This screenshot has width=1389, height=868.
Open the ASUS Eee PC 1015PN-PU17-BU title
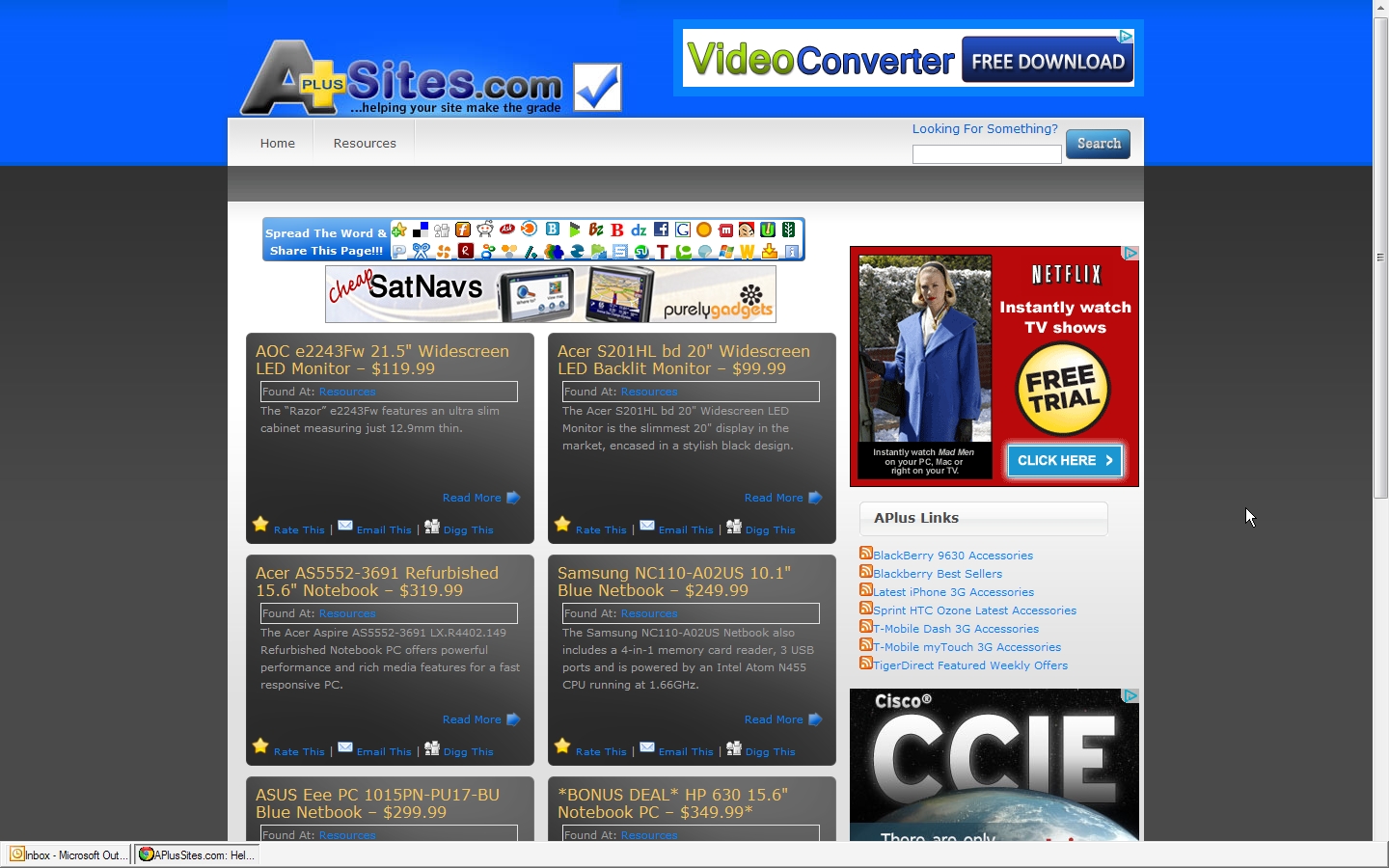tap(378, 803)
